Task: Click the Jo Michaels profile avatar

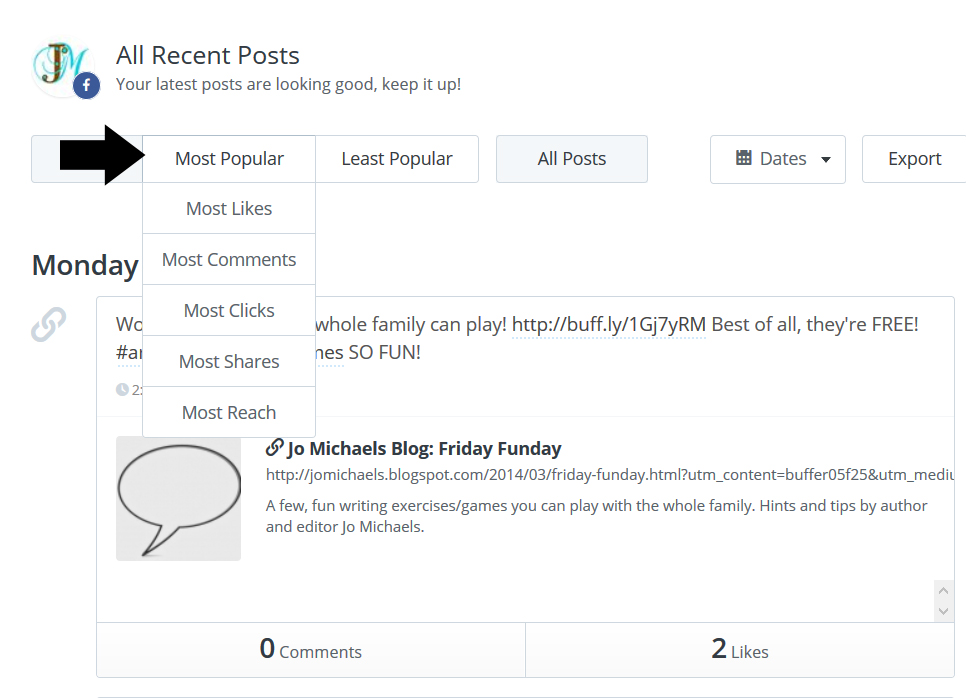Action: click(x=60, y=65)
